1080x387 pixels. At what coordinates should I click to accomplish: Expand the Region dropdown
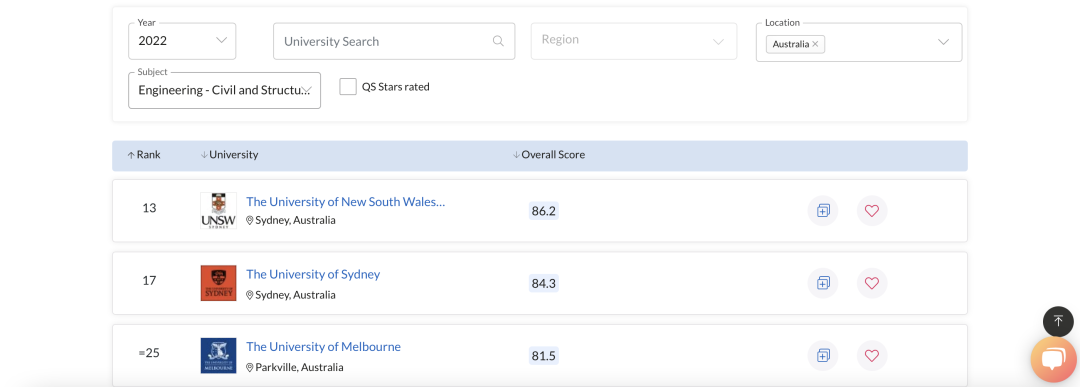click(634, 41)
